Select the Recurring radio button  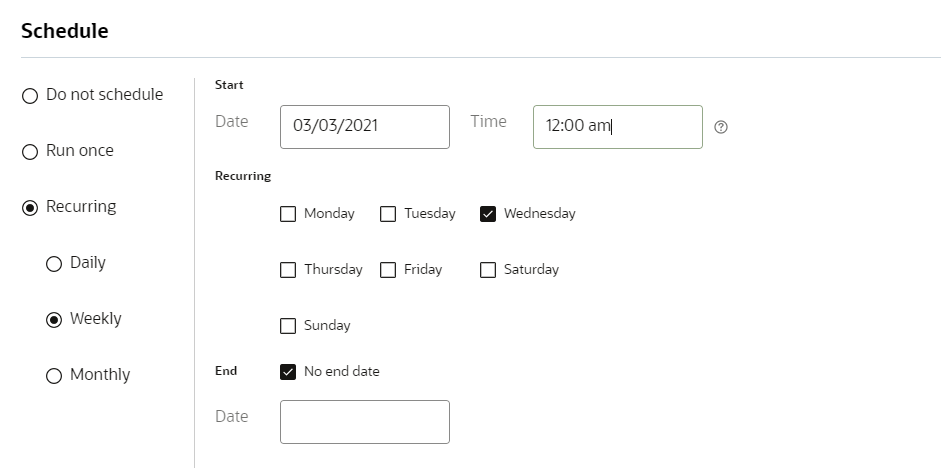click(x=30, y=207)
